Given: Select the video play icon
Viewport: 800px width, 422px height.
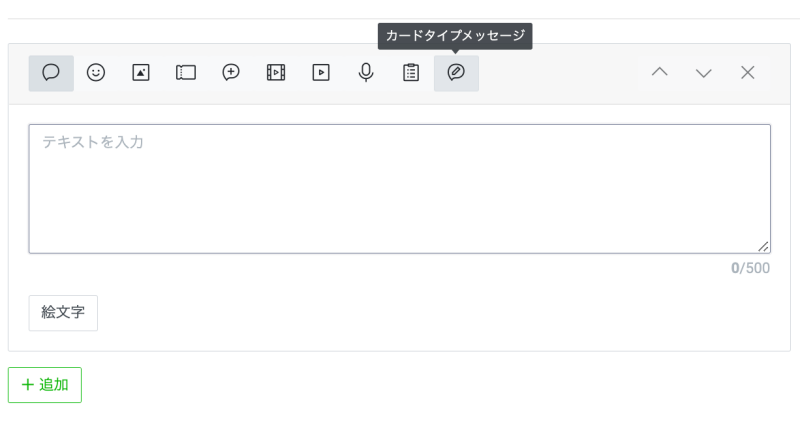Looking at the screenshot, I should [x=321, y=73].
